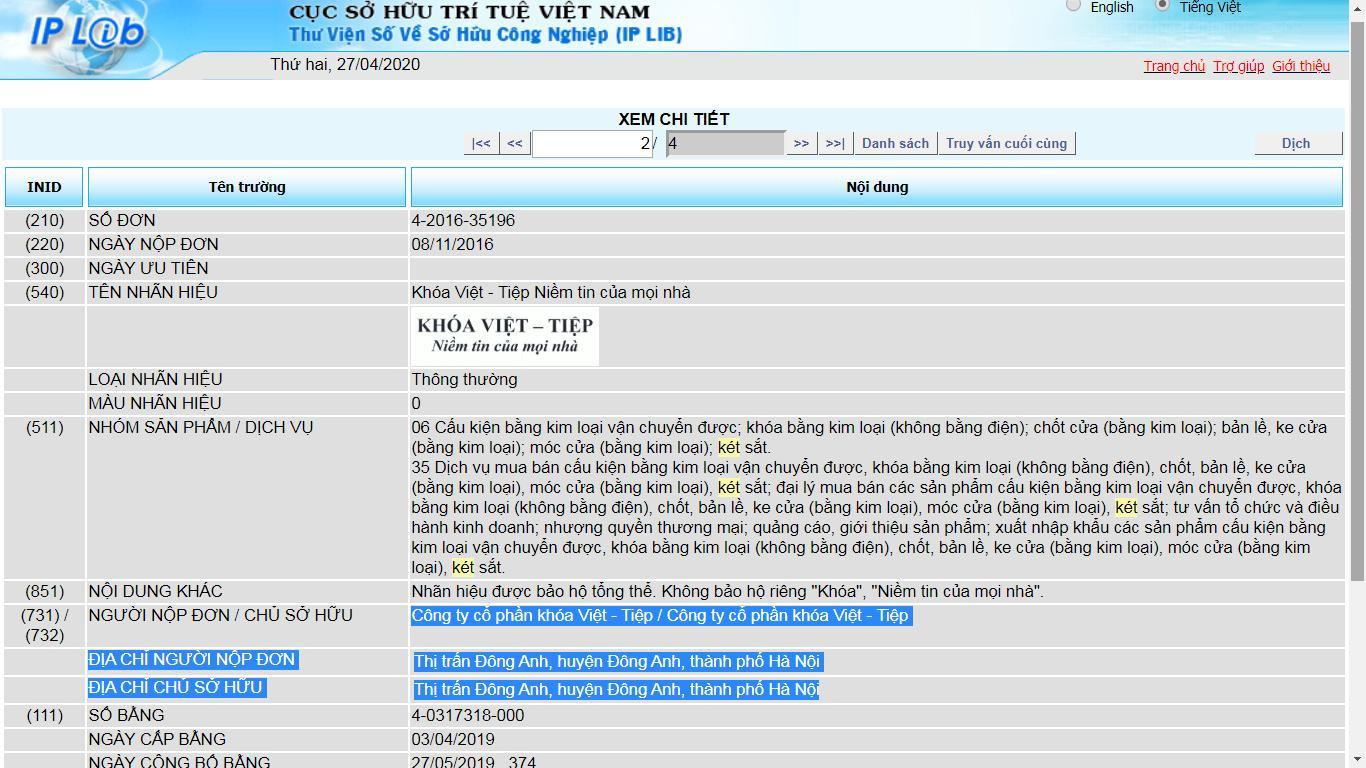Open the Trang chủ link

1174,66
